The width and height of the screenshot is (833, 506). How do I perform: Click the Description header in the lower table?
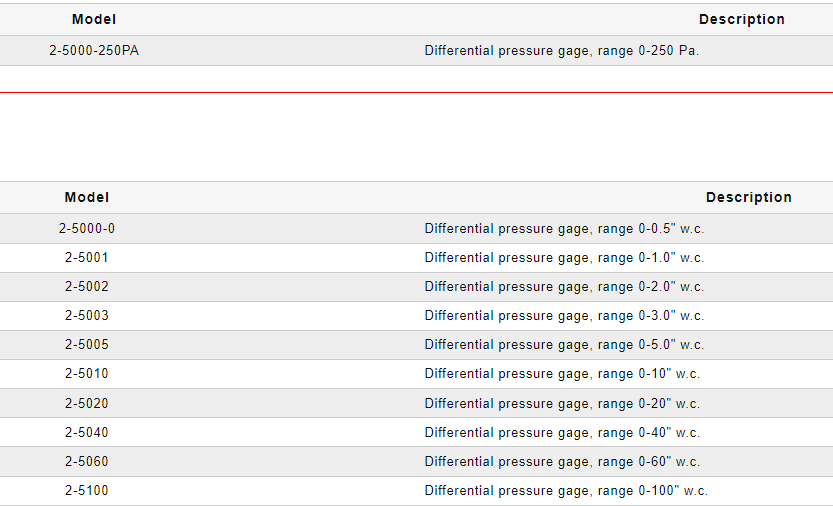pyautogui.click(x=748, y=197)
